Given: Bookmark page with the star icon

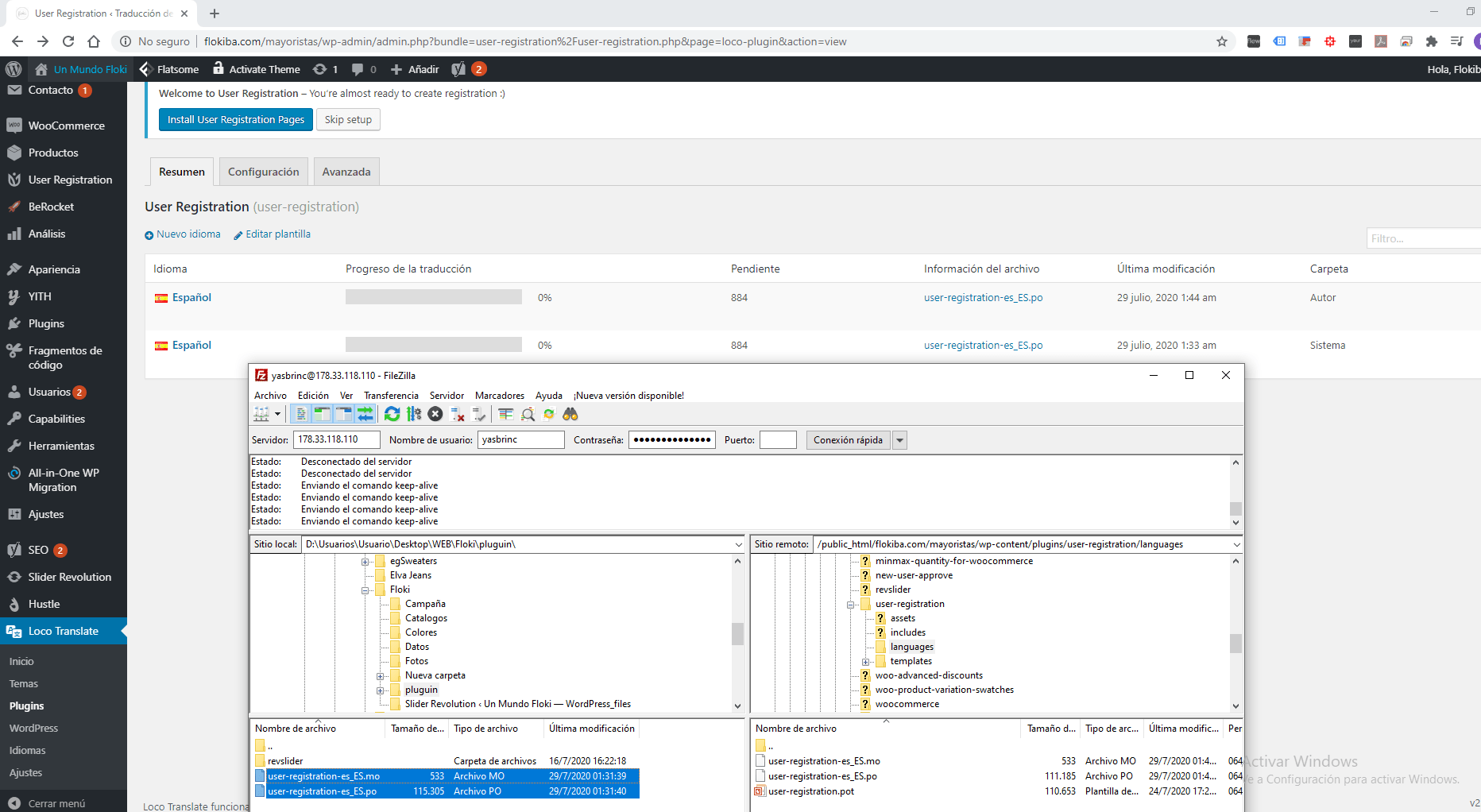Looking at the screenshot, I should coord(1222,41).
